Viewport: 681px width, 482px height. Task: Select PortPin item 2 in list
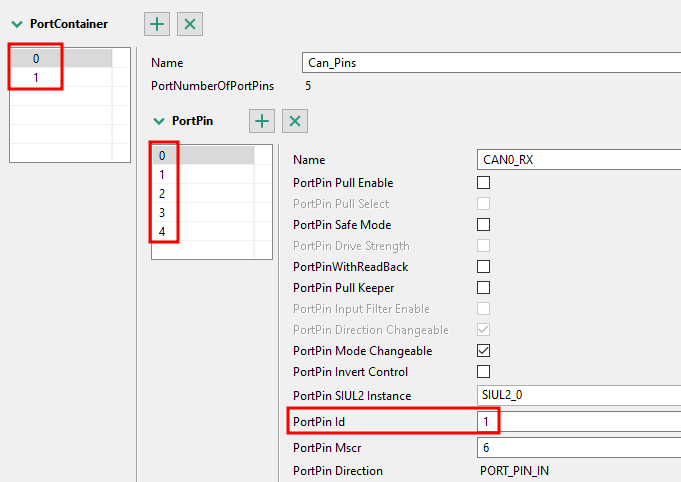coord(162,194)
